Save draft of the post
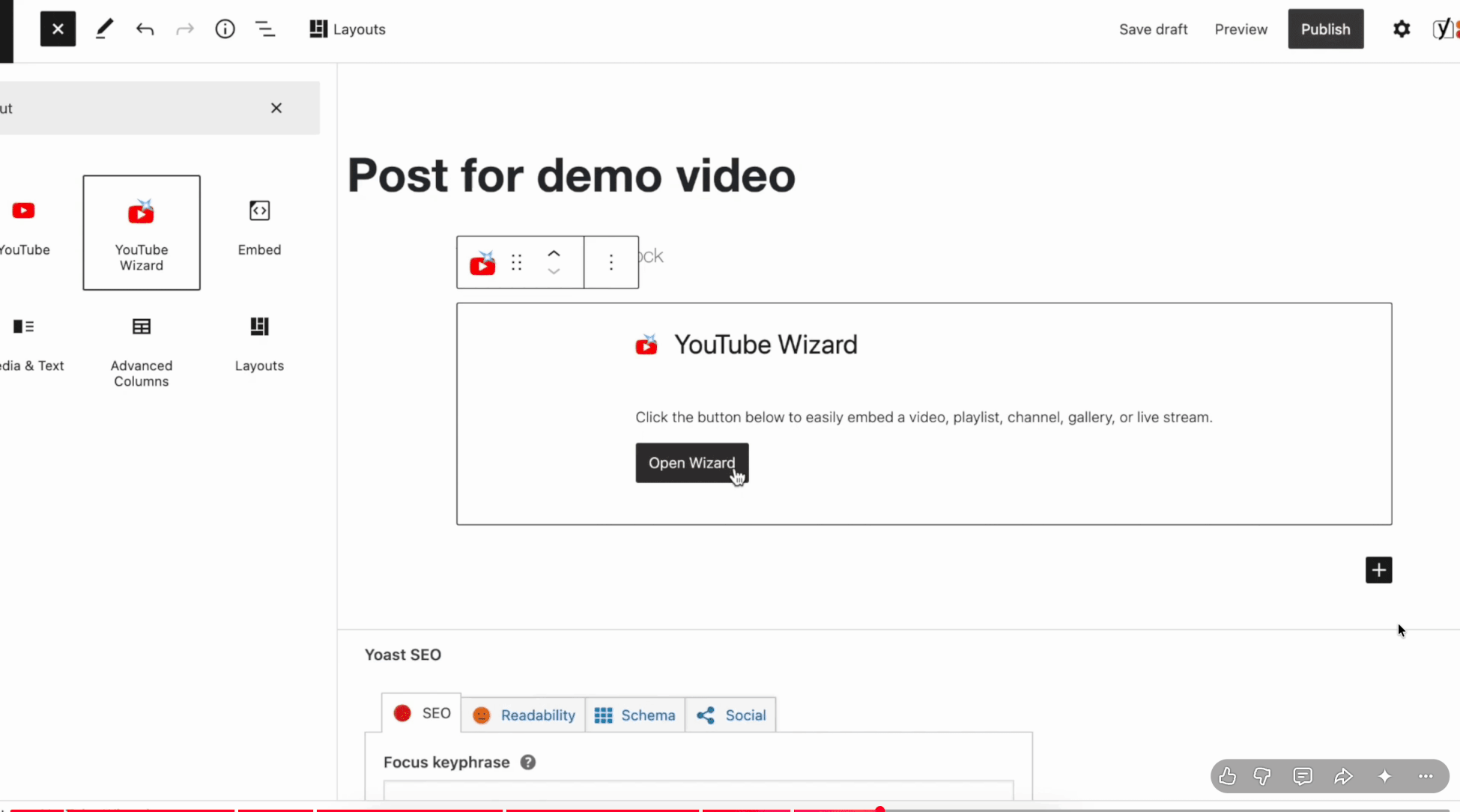The width and height of the screenshot is (1460, 812). point(1153,29)
